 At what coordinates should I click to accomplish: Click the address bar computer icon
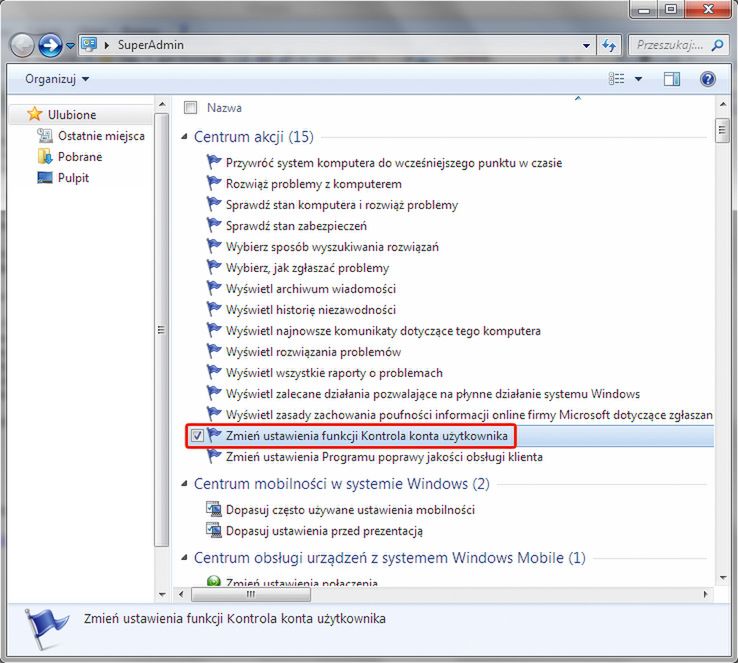pyautogui.click(x=89, y=45)
